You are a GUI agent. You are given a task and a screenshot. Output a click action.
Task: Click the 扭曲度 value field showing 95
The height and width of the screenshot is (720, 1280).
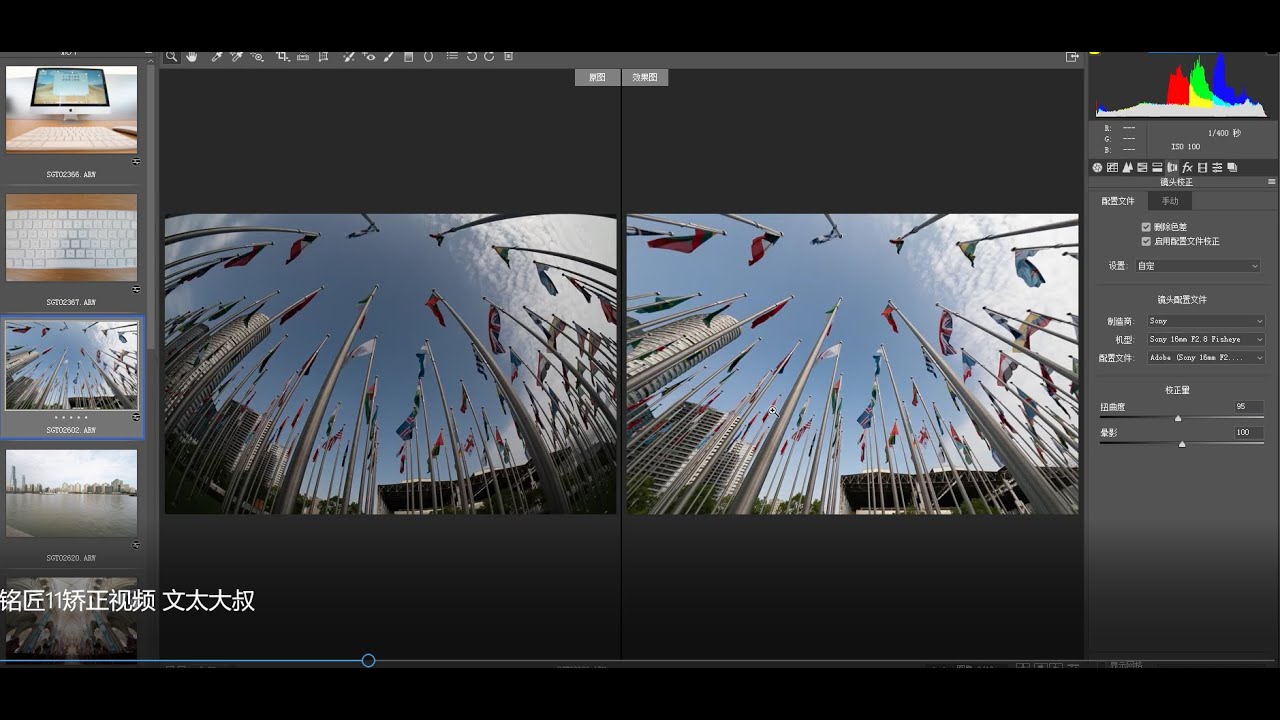coord(1249,407)
